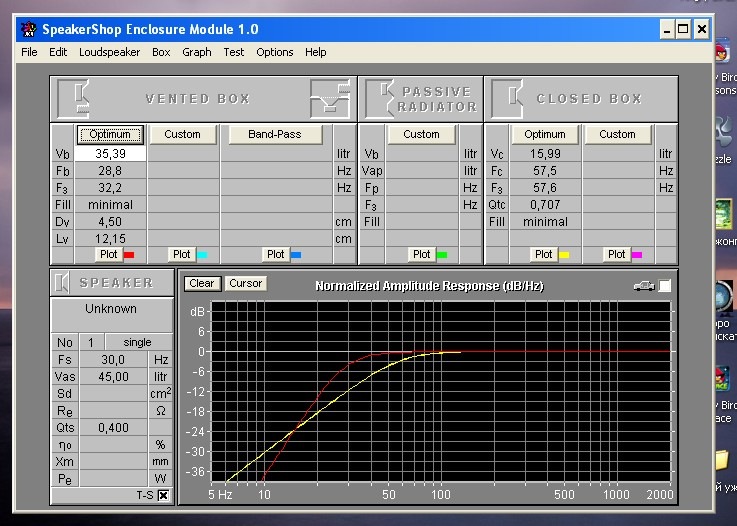Click the vented box enclosure icon

73,99
